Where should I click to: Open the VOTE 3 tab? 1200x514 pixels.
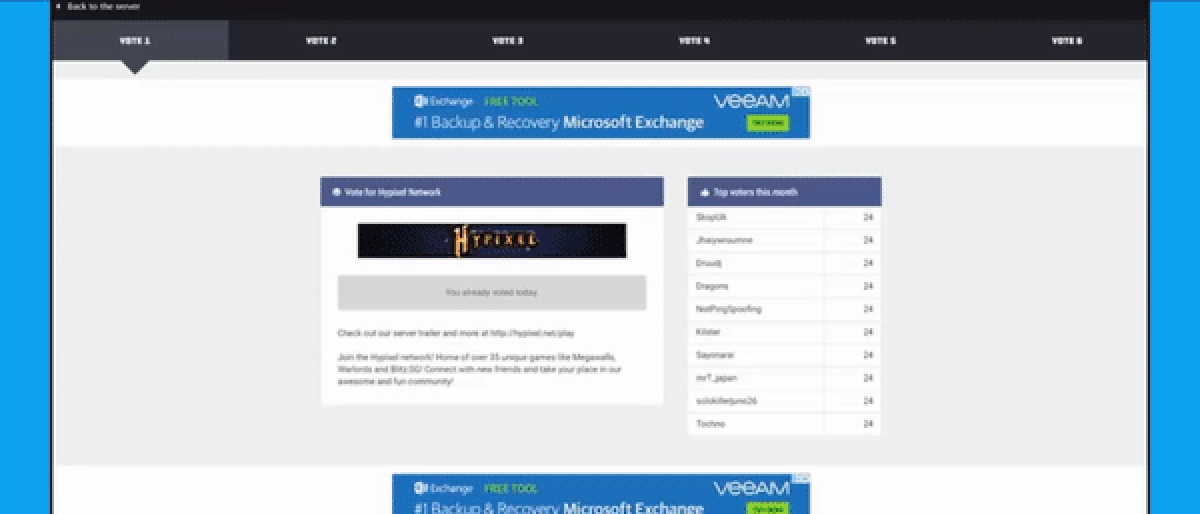tap(507, 41)
